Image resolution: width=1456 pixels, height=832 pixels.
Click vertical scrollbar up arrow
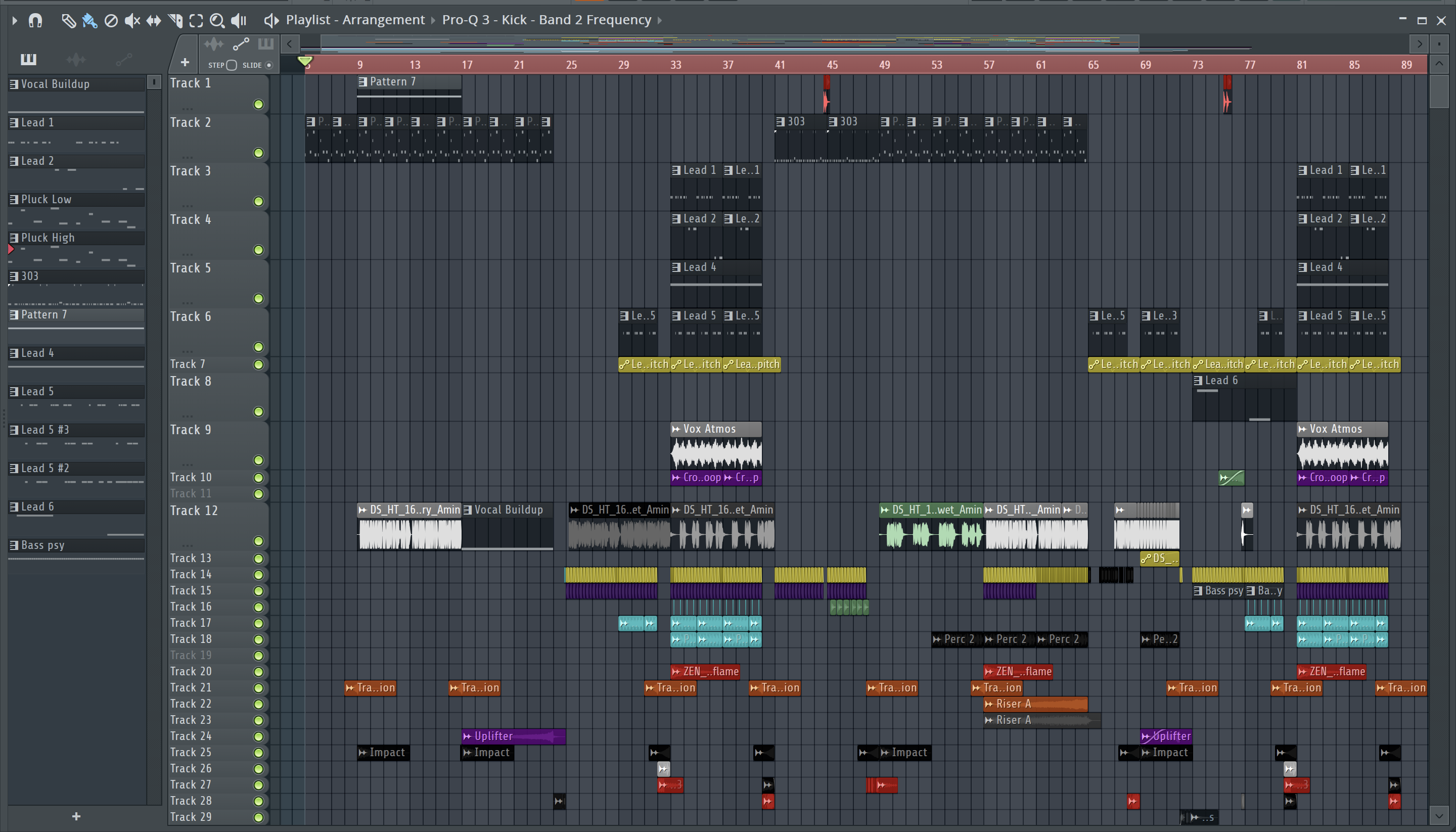click(x=1439, y=64)
